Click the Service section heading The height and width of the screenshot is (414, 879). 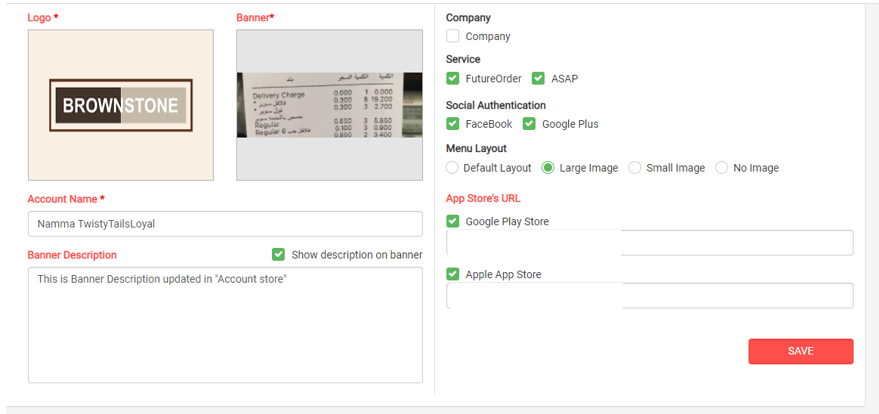[x=463, y=59]
